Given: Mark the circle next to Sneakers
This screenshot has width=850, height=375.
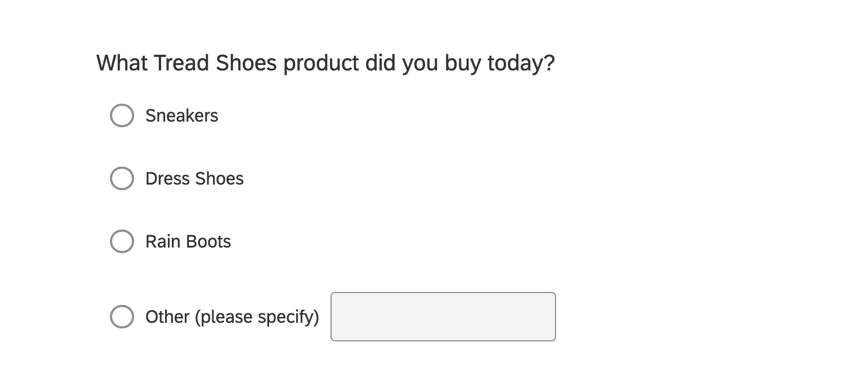Looking at the screenshot, I should [122, 115].
